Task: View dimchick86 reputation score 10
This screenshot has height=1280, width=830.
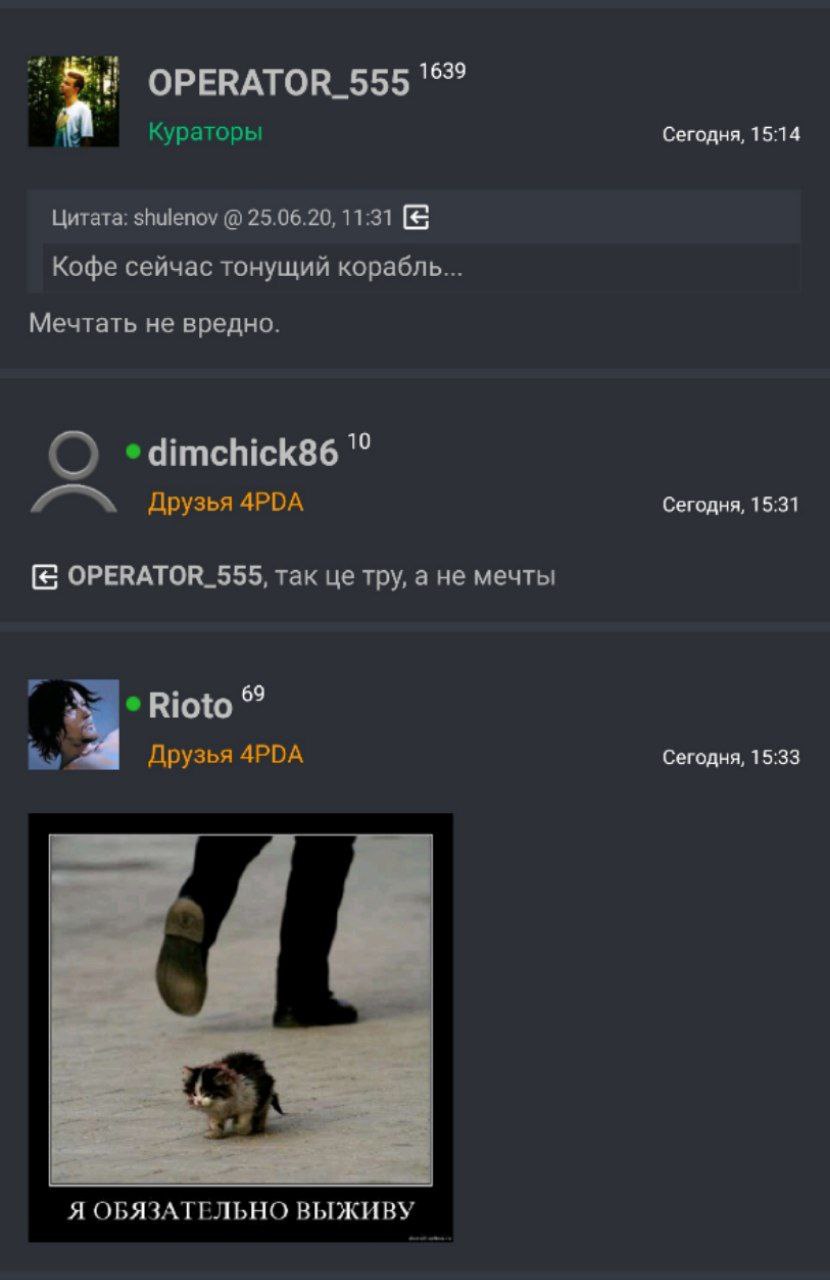Action: [359, 442]
